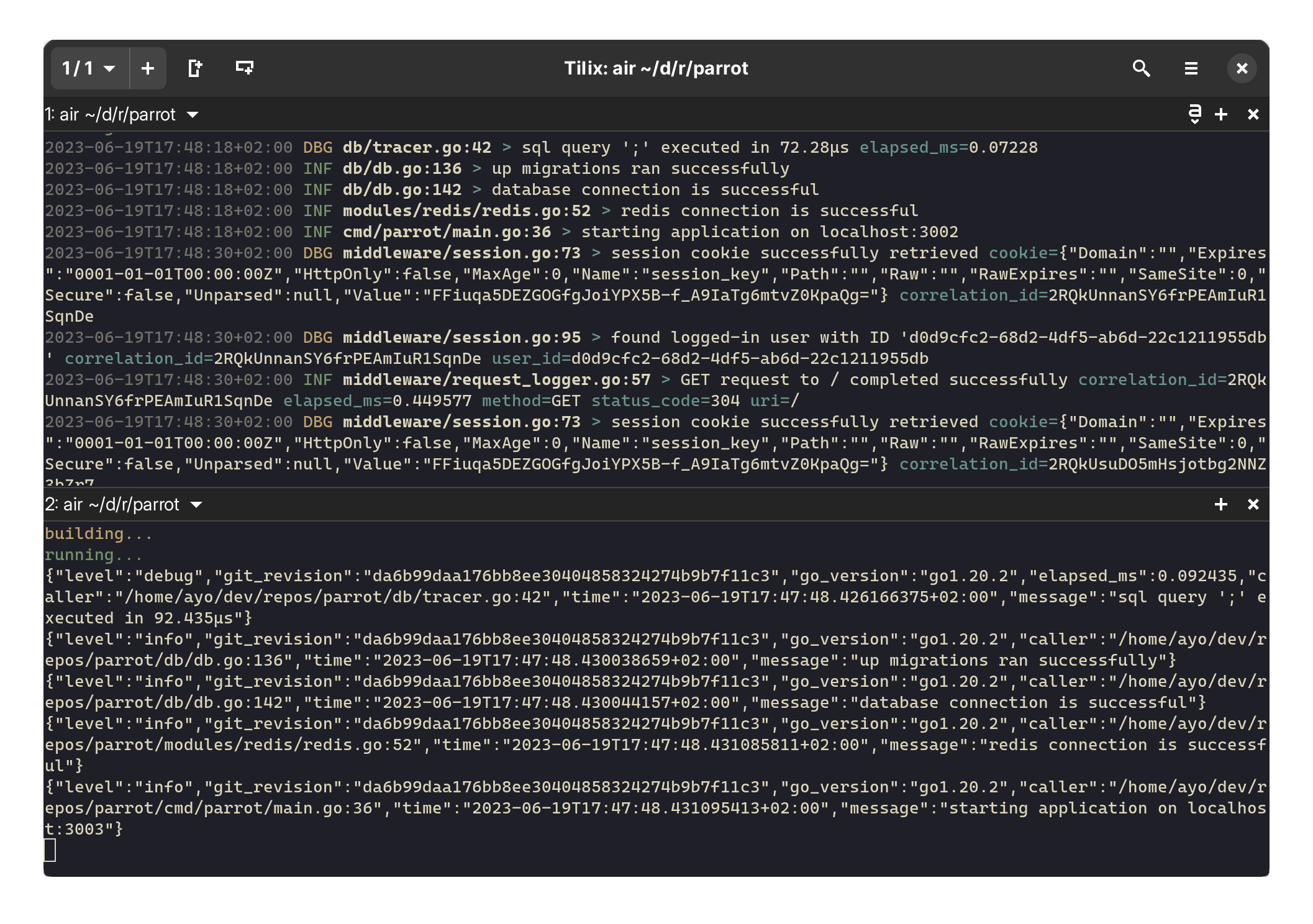The image size is (1313, 924).
Task: Close terminal 2 pane
Action: pyautogui.click(x=1253, y=504)
